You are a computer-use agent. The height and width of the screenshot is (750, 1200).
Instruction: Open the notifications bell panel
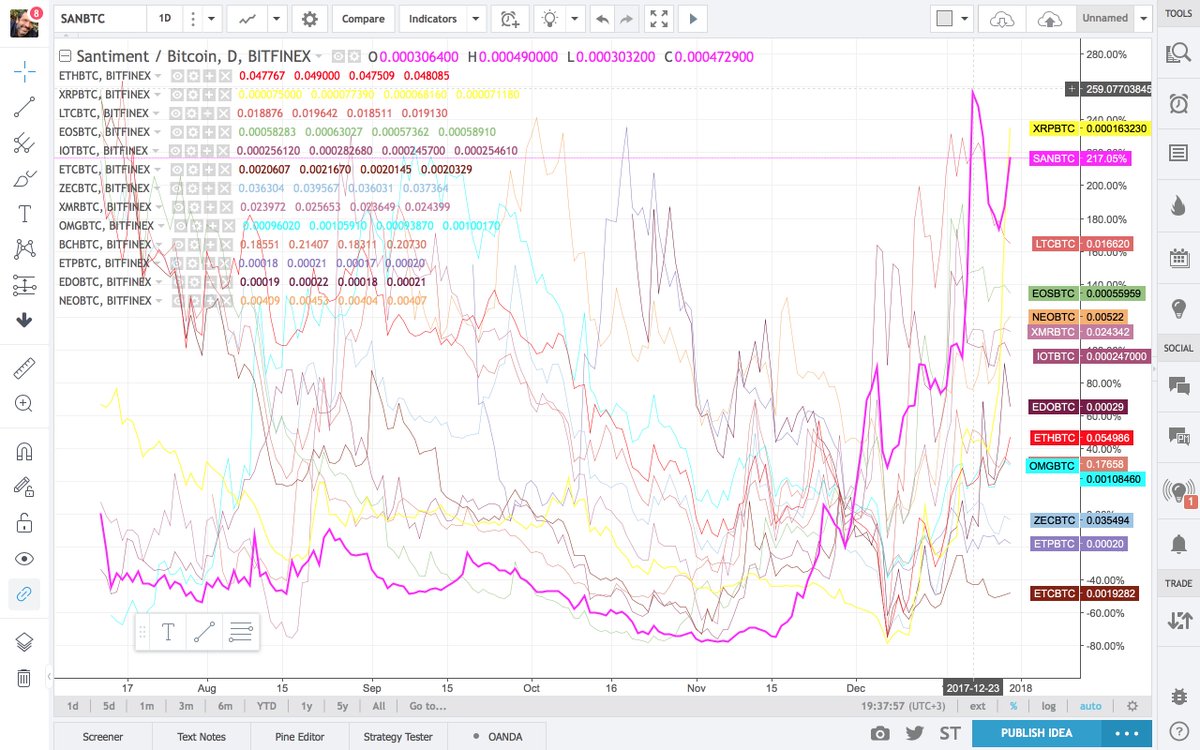click(1178, 544)
